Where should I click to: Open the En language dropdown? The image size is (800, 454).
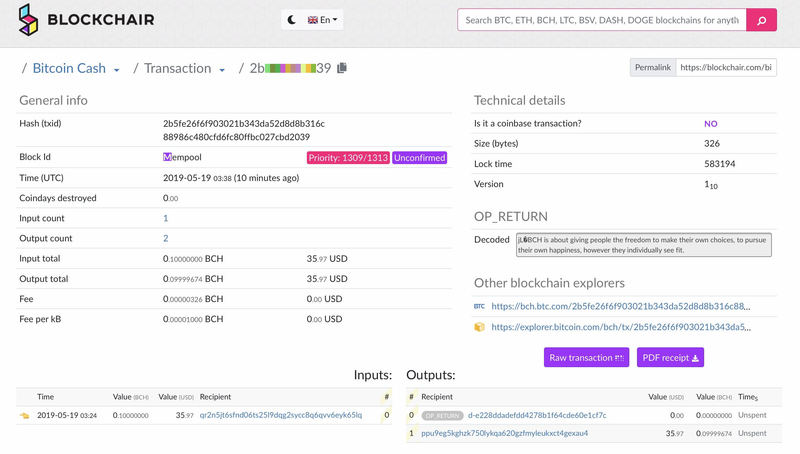322,20
